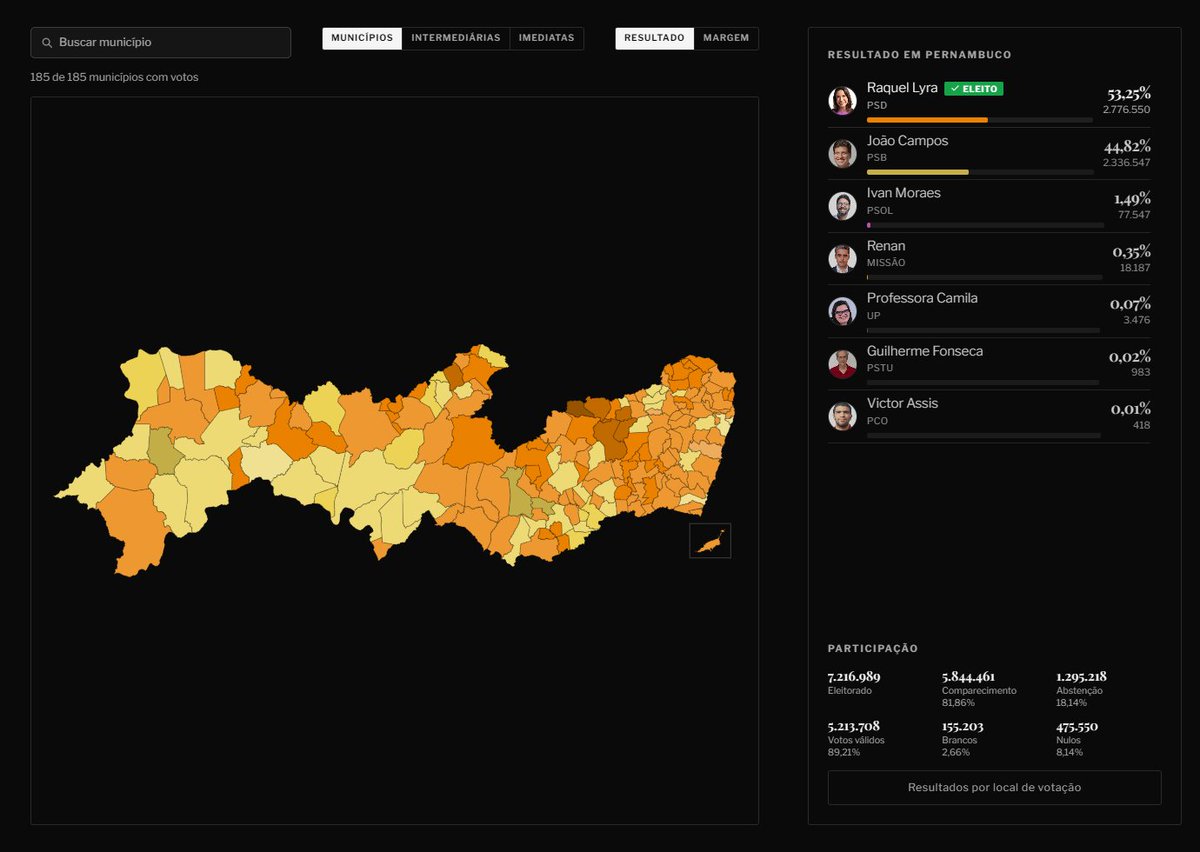Viewport: 1200px width, 852px height.
Task: Click the green ELEITO badge
Action: 974,88
